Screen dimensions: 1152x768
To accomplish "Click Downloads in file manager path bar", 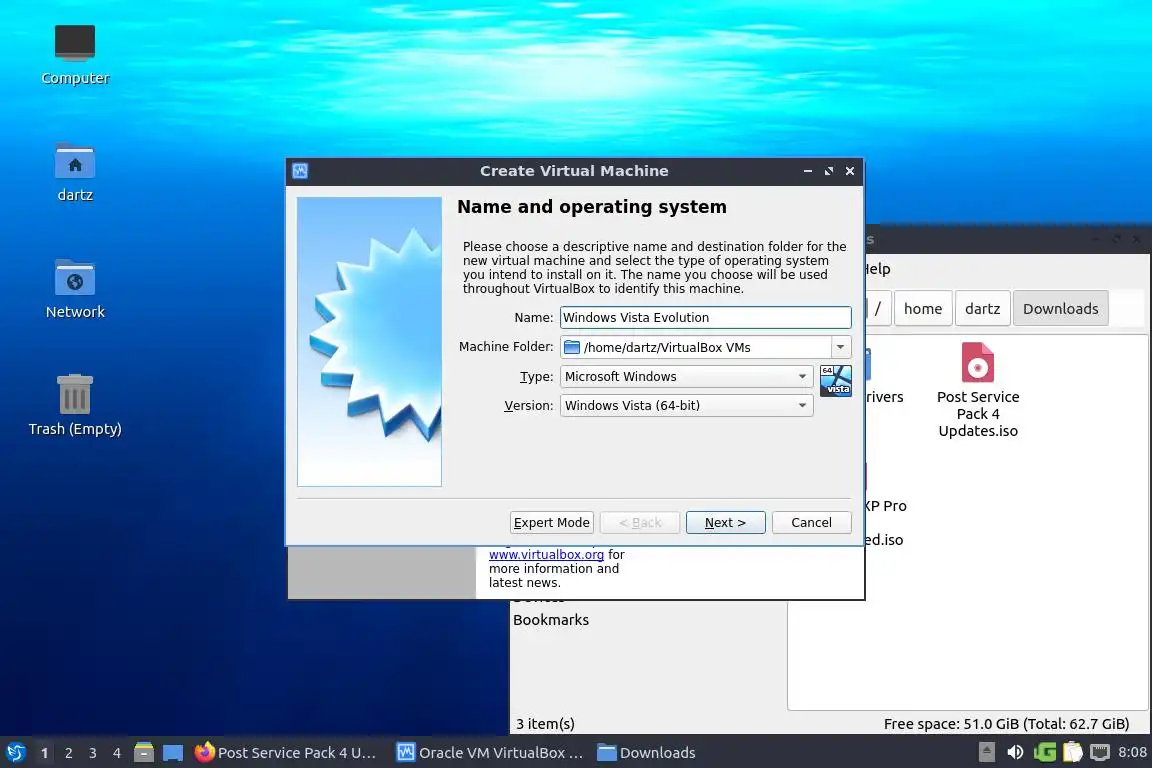I will 1060,309.
